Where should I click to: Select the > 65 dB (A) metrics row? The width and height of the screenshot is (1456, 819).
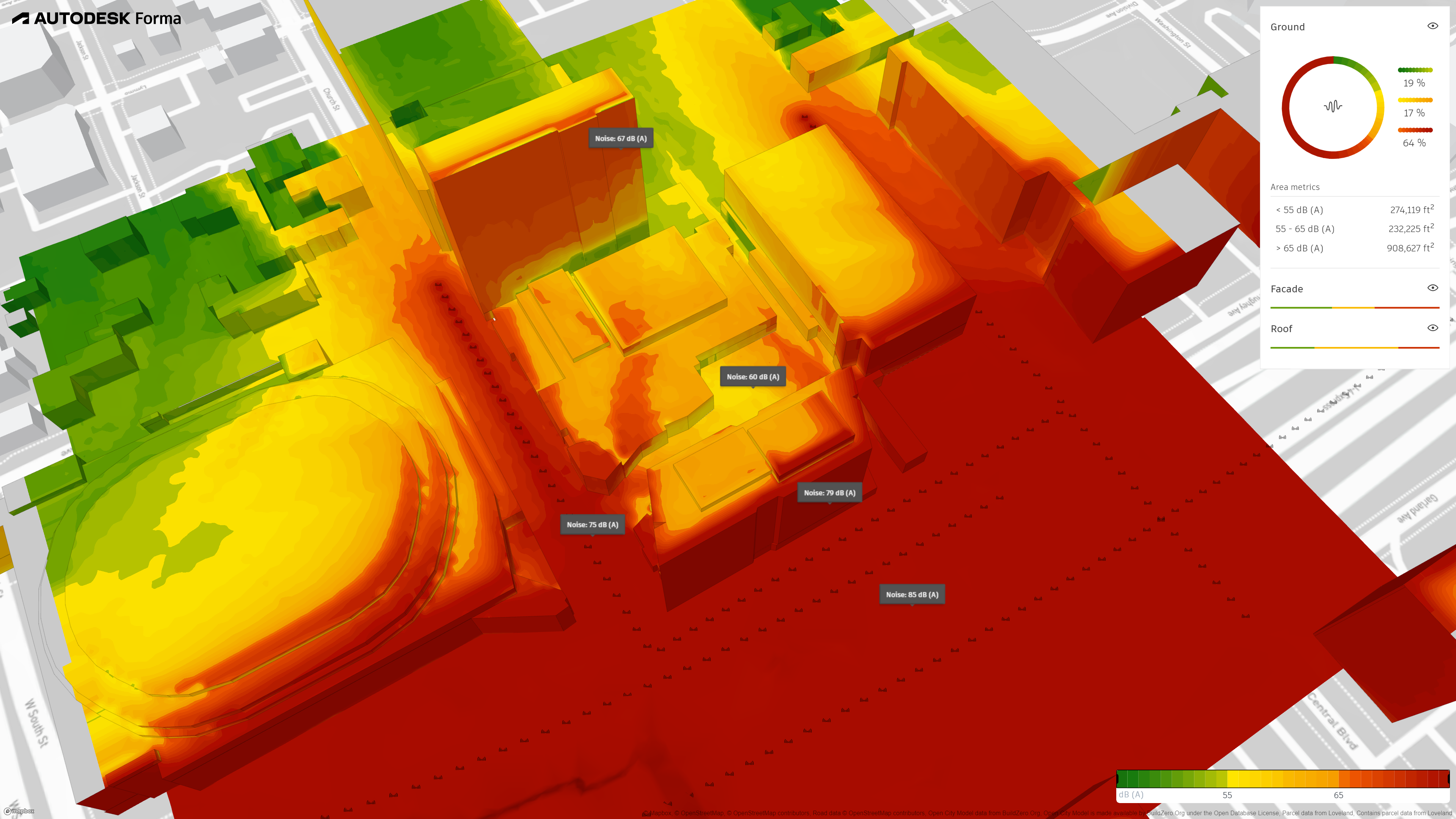pos(1354,248)
